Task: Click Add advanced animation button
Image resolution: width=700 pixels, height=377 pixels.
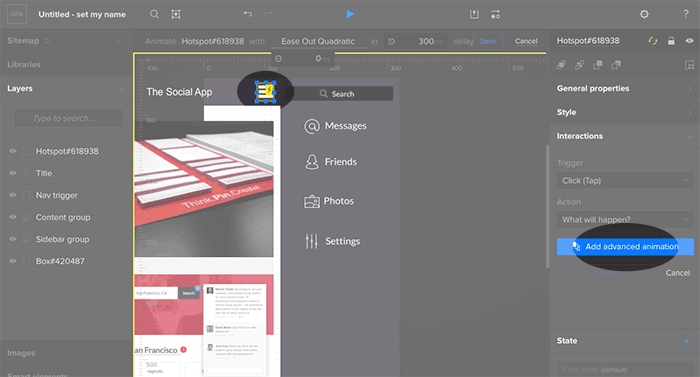Action: tap(625, 247)
